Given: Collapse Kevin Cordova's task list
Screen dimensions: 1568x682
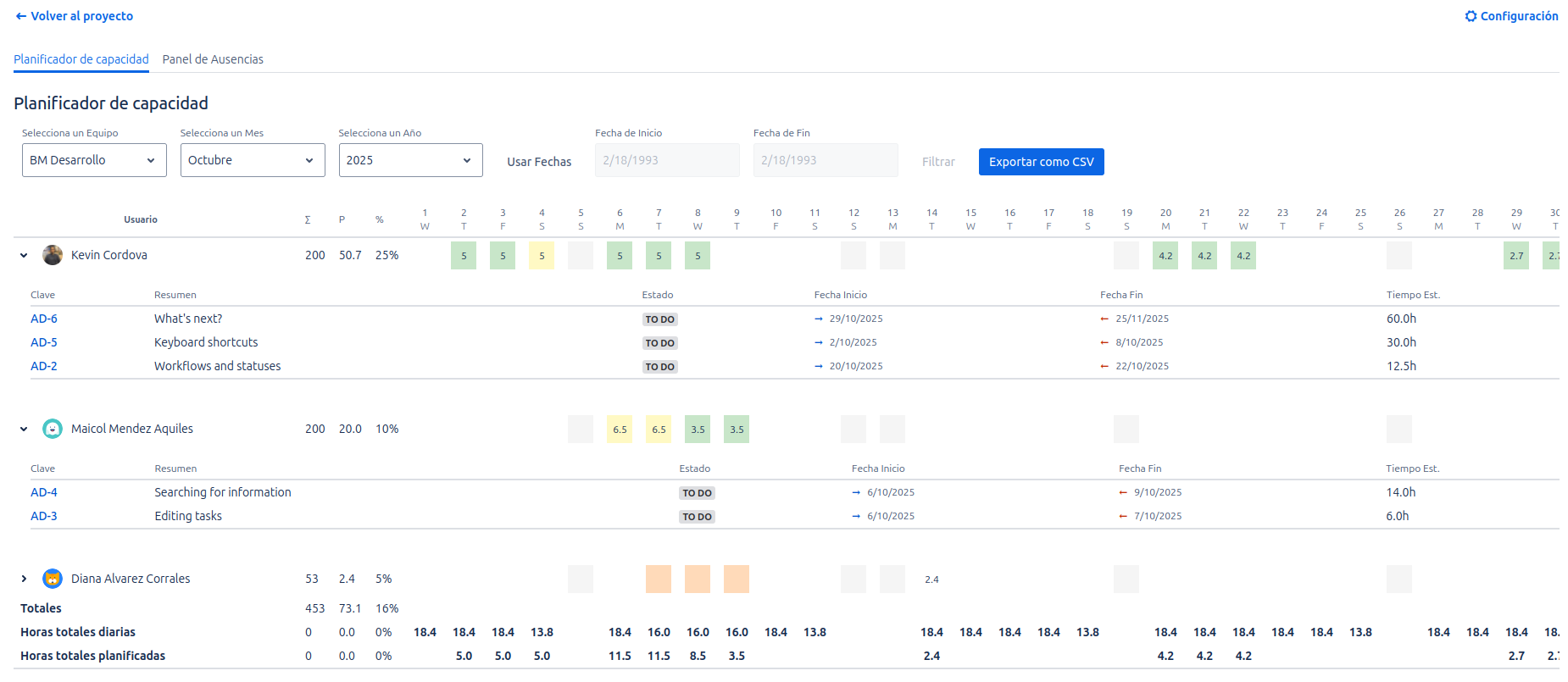Looking at the screenshot, I should [24, 255].
